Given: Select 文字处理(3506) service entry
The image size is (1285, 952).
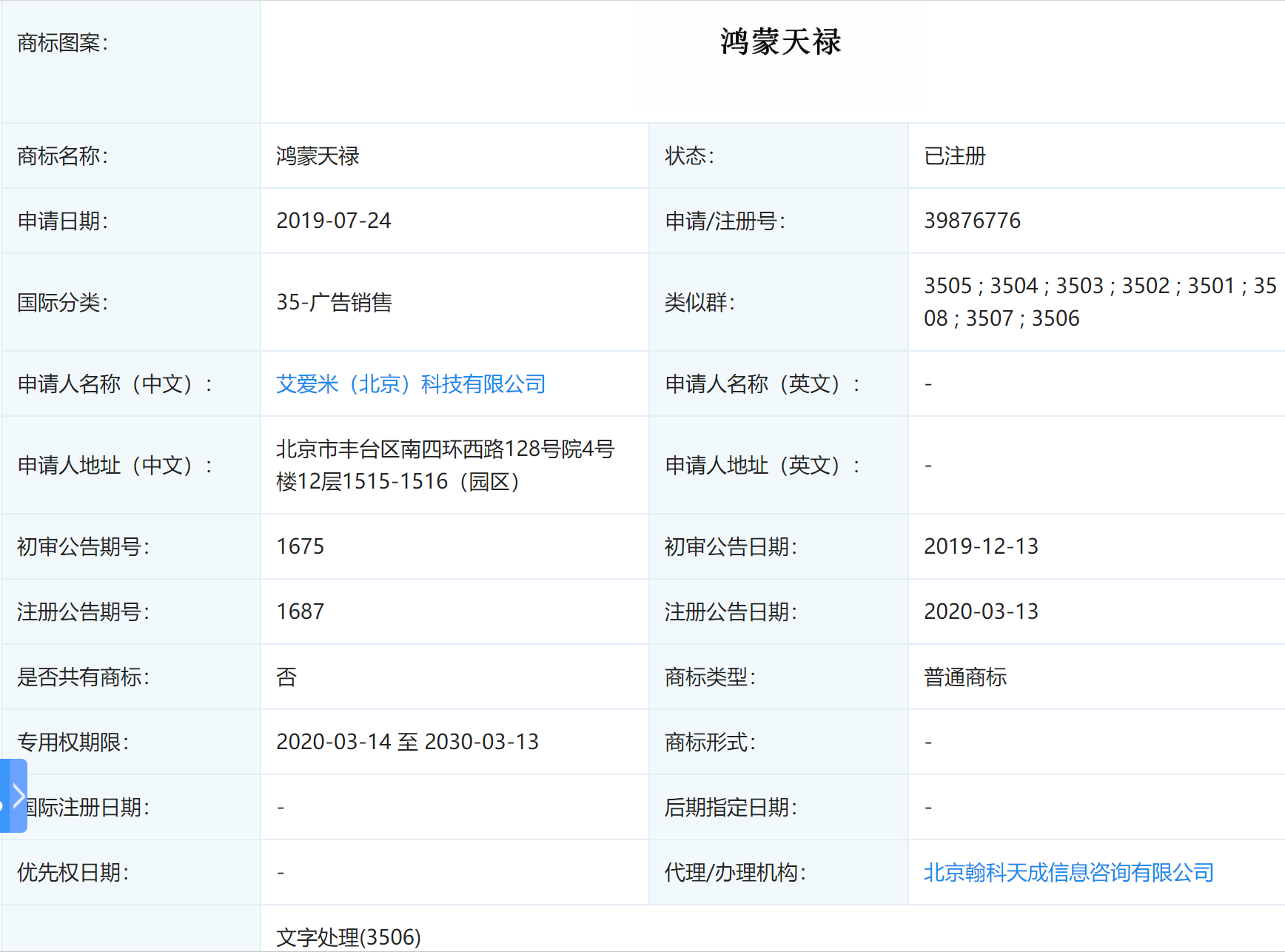Looking at the screenshot, I should point(349,937).
